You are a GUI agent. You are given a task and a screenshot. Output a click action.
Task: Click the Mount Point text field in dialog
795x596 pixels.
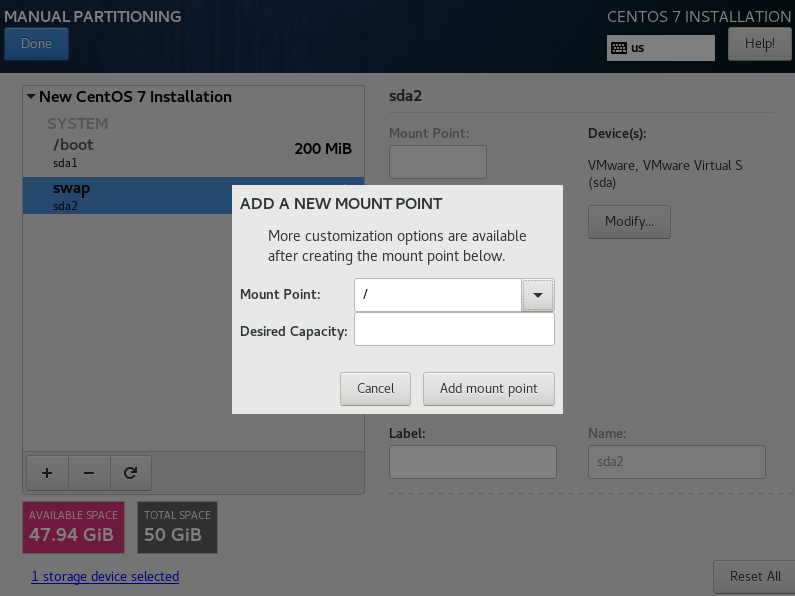(x=438, y=295)
